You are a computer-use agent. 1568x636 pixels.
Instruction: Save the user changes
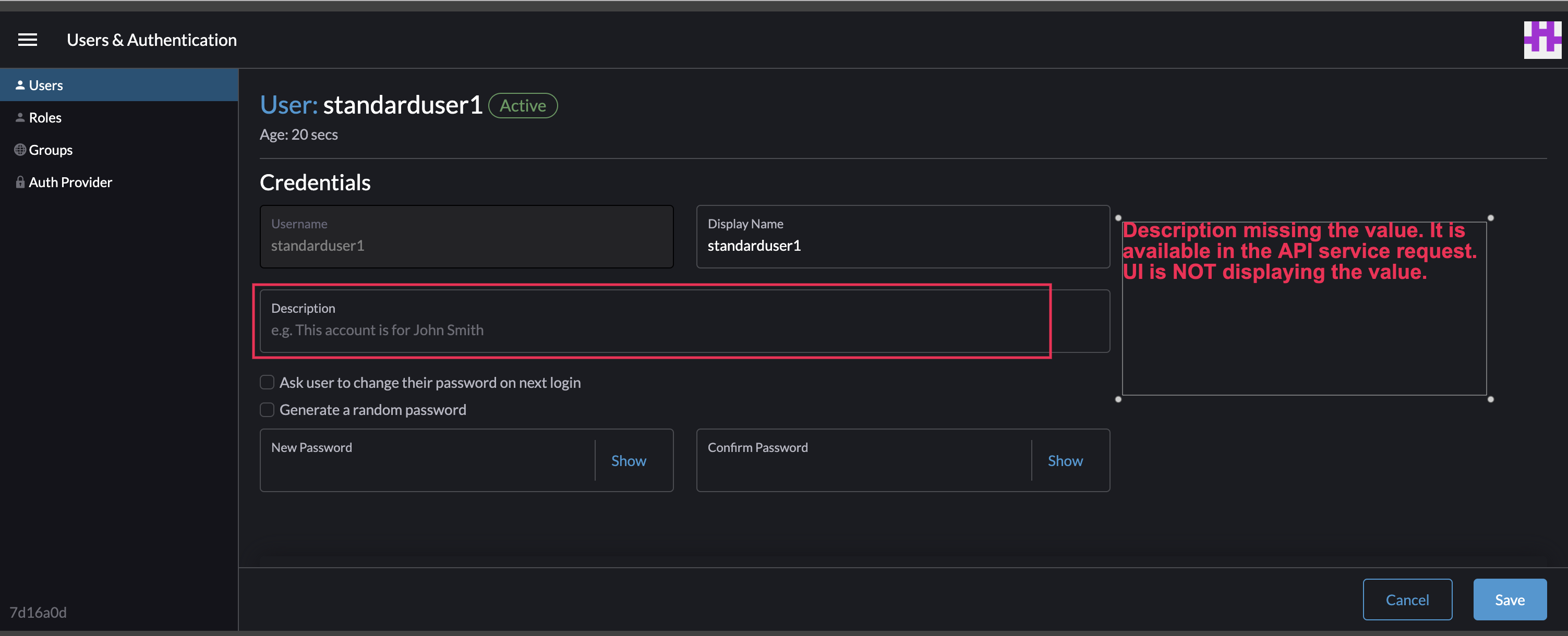pos(1510,599)
